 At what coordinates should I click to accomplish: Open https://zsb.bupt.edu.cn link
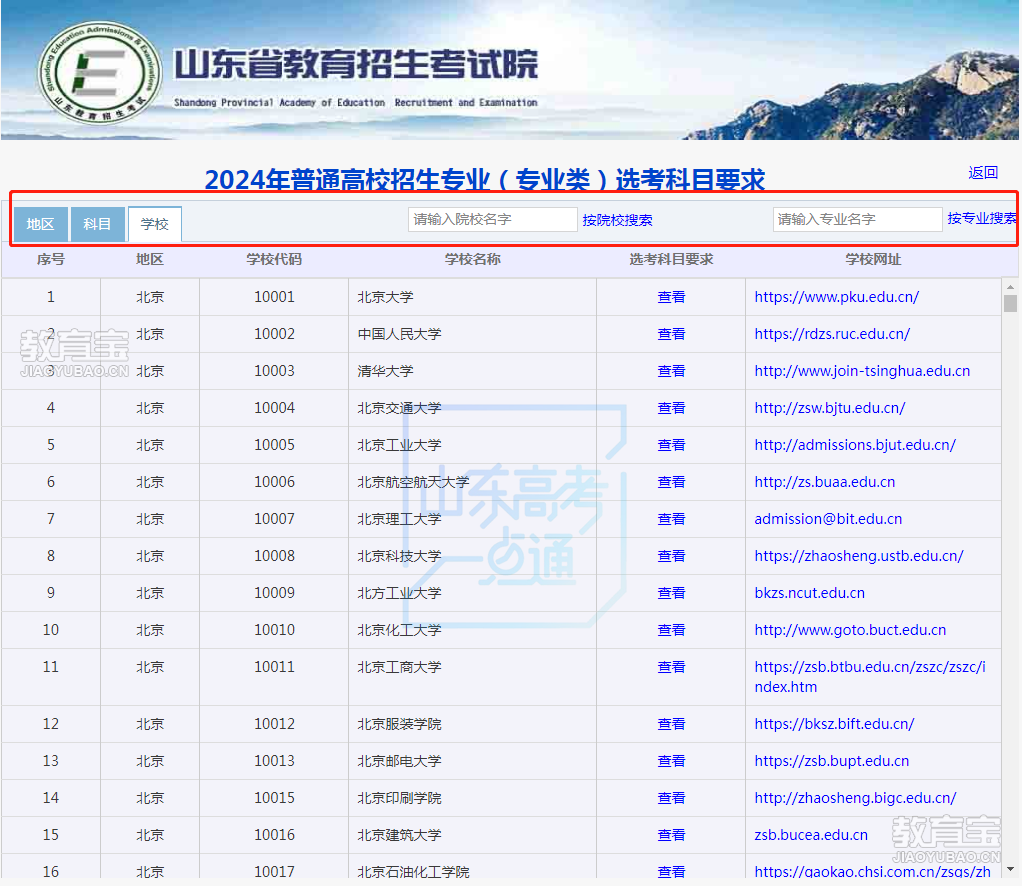832,761
